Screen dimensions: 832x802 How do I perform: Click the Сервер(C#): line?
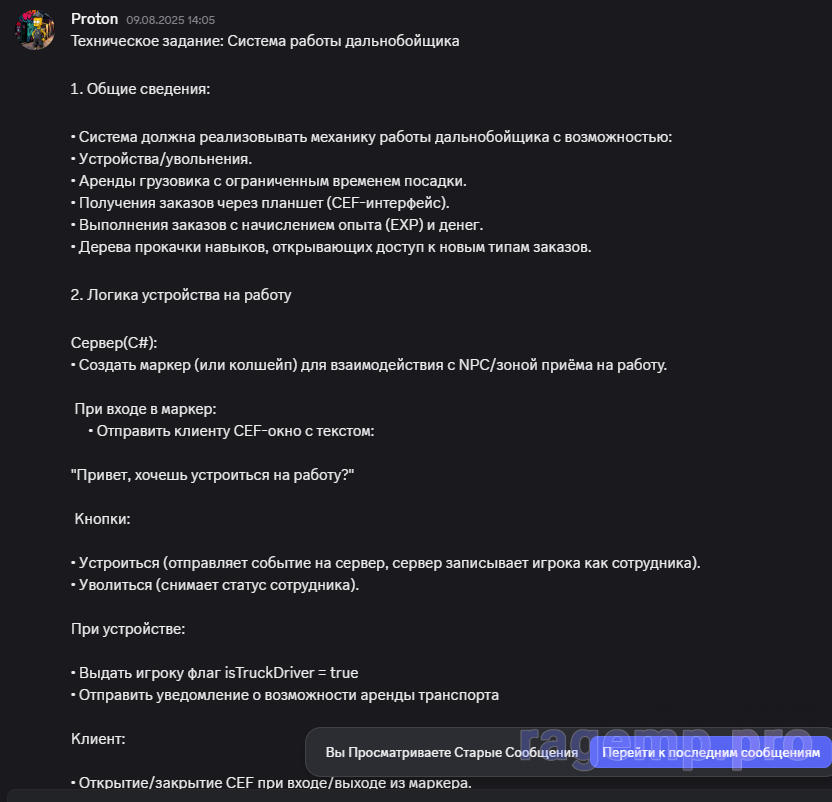click(x=114, y=343)
